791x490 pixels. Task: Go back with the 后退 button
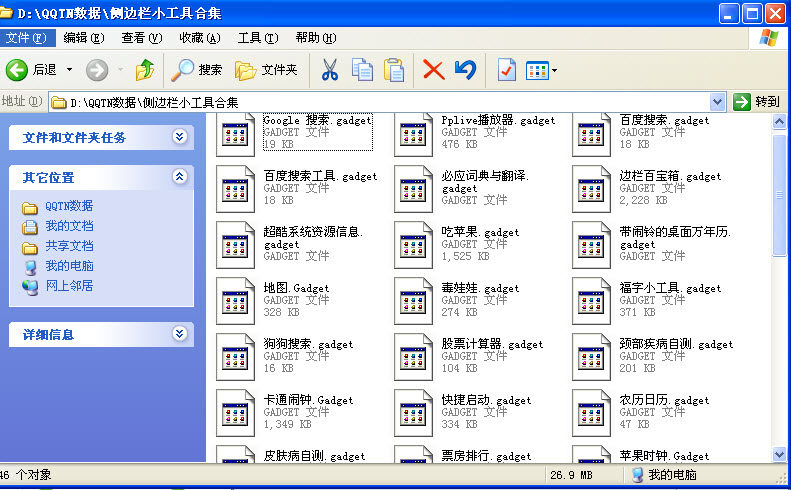point(31,70)
